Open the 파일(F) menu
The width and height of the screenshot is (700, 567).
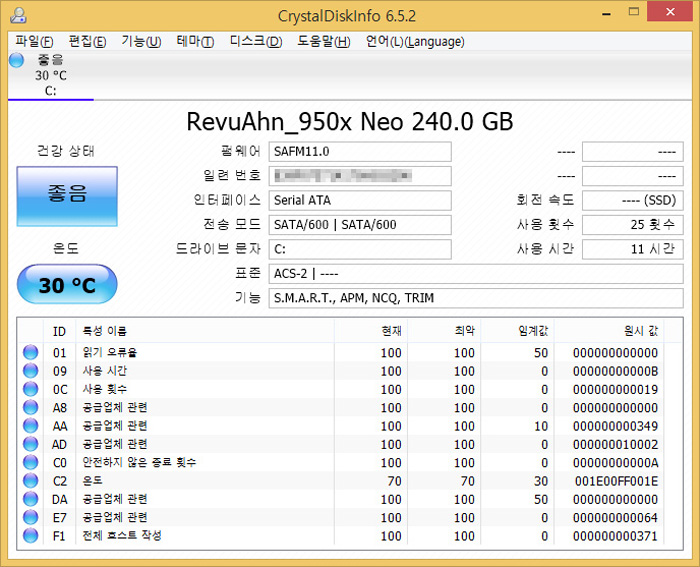pyautogui.click(x=34, y=41)
